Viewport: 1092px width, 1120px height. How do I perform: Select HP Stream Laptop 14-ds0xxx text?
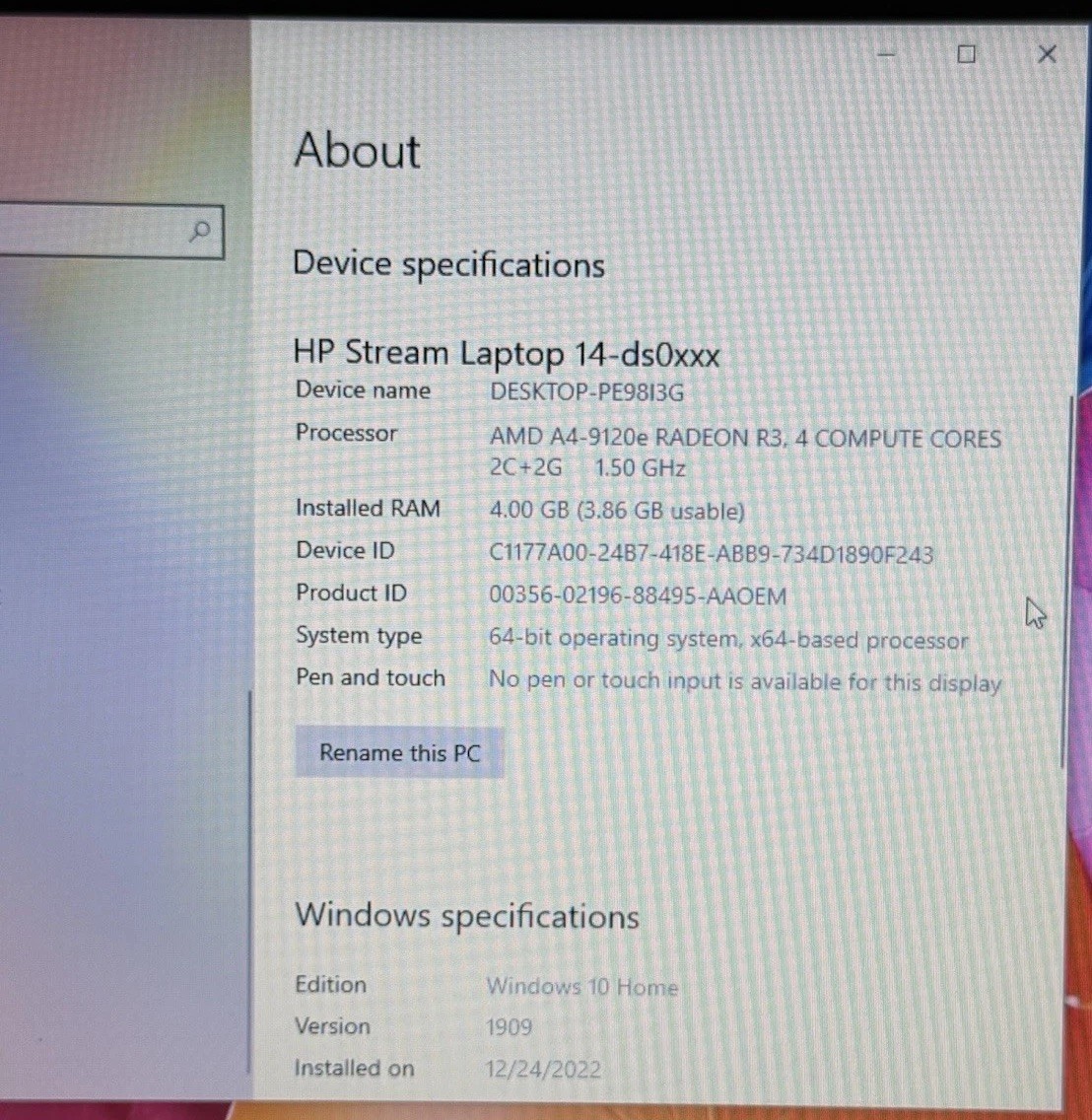tap(507, 354)
